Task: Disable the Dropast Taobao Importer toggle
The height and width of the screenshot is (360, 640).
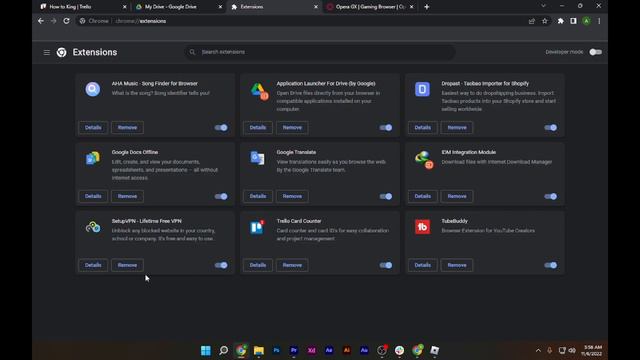Action: click(551, 127)
